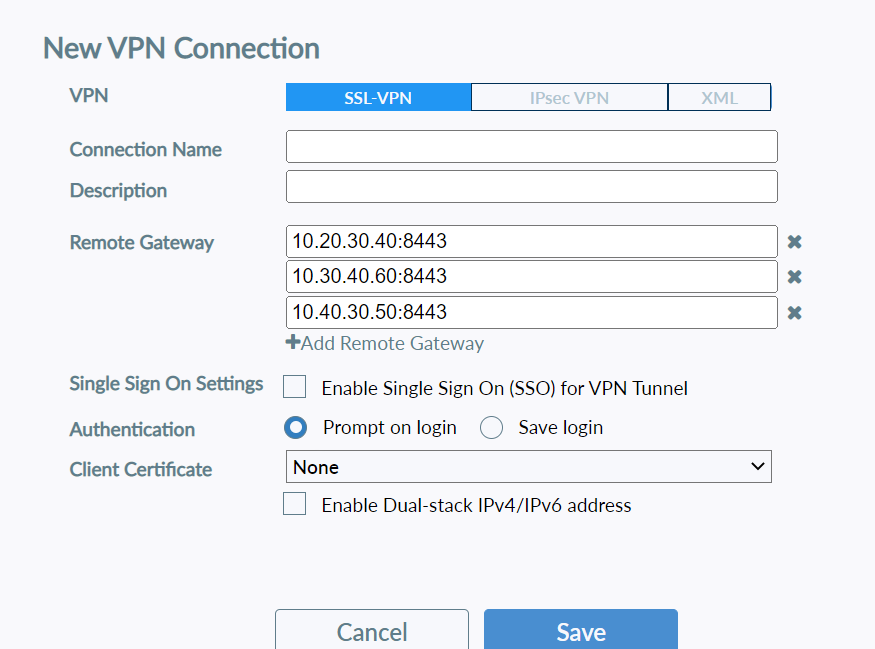875x649 pixels.
Task: Edit the first Remote Gateway address field
Action: click(x=531, y=242)
